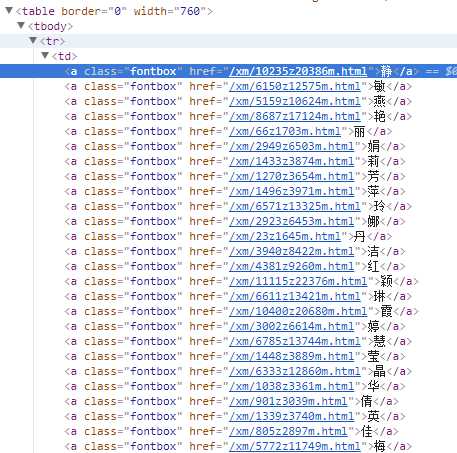This screenshot has width=457, height=453.
Task: Click the /xm/11115z22376m.html URL
Action: [x=298, y=281]
